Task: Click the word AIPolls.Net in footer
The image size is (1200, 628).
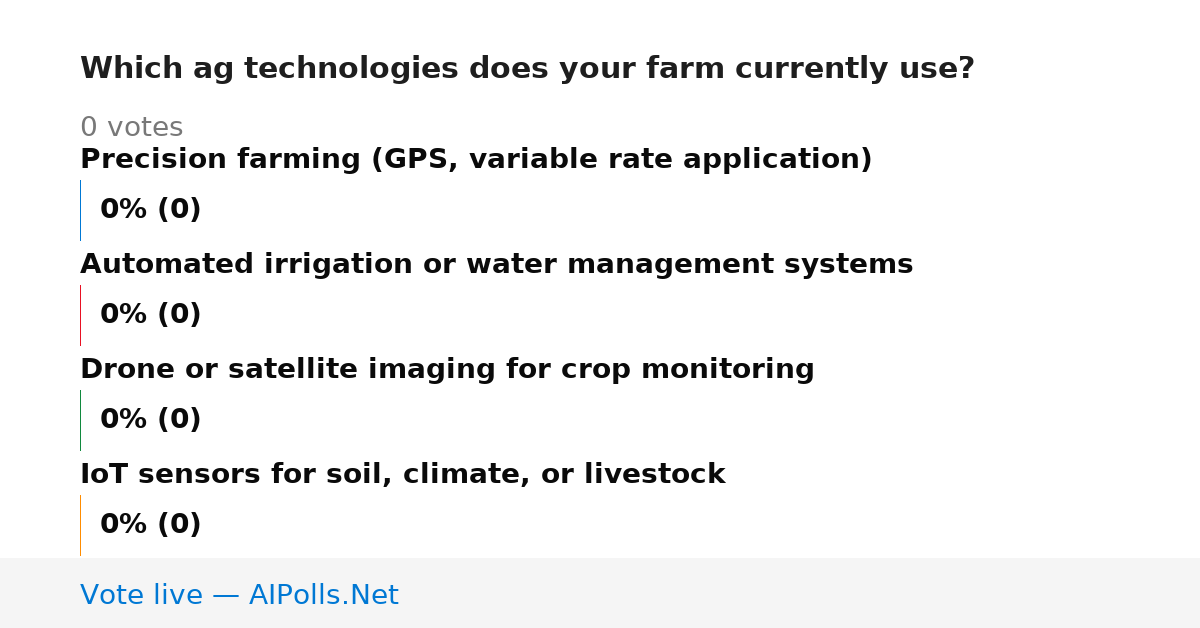Action: coord(323,595)
